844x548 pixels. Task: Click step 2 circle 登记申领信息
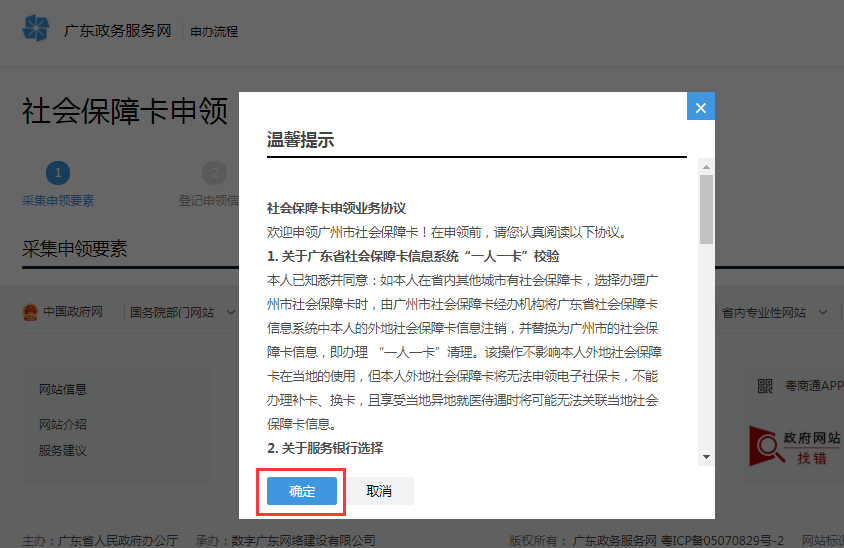pos(214,173)
